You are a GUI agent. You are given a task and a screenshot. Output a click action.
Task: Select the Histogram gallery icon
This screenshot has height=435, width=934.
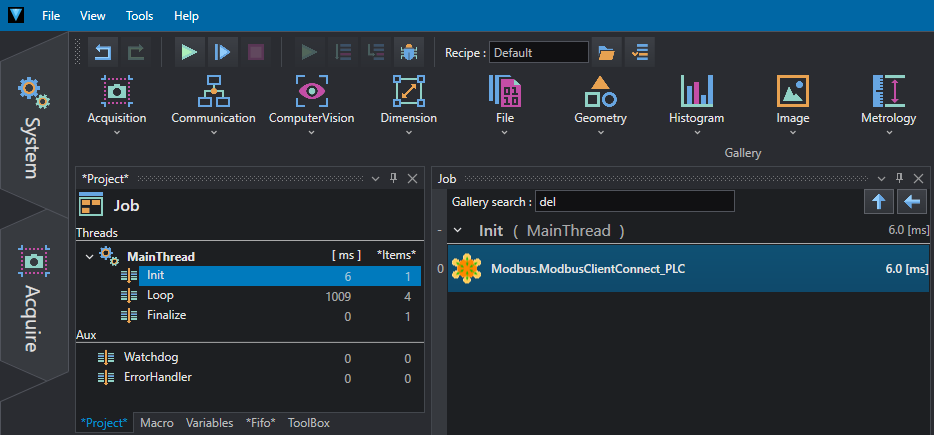click(696, 93)
